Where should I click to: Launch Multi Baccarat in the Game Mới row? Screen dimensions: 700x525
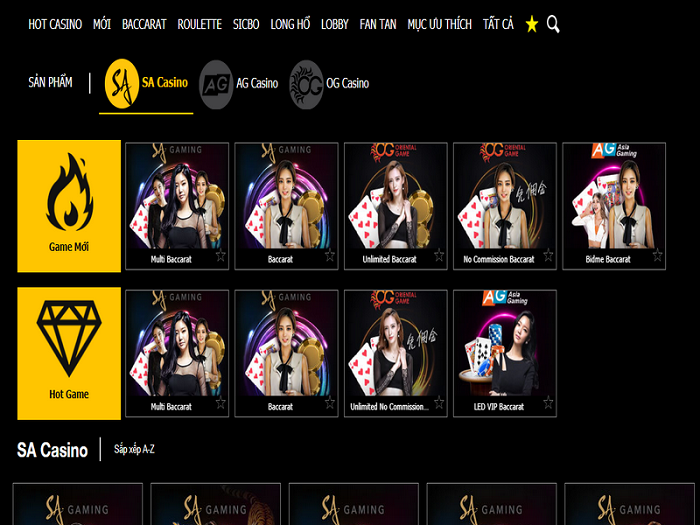[x=177, y=197]
